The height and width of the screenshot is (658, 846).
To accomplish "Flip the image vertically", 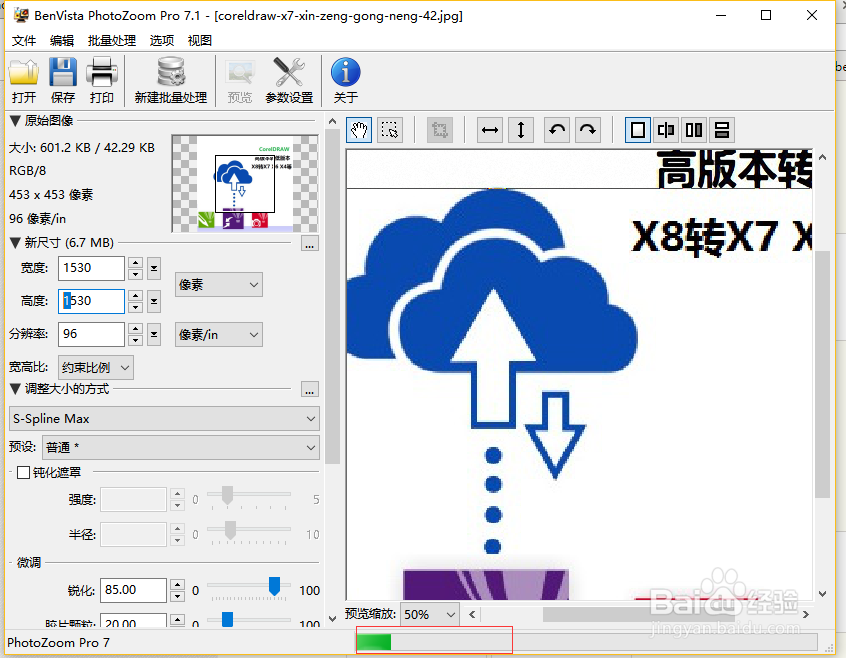I will click(x=521, y=130).
